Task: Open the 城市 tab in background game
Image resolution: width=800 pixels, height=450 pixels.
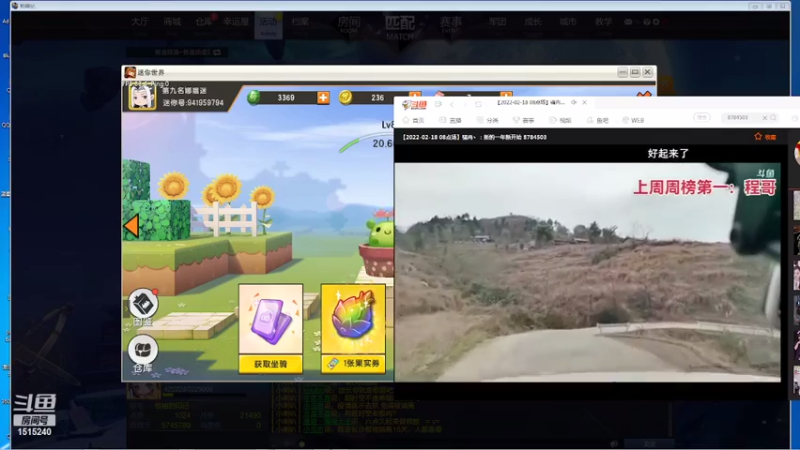Action: 568,24
